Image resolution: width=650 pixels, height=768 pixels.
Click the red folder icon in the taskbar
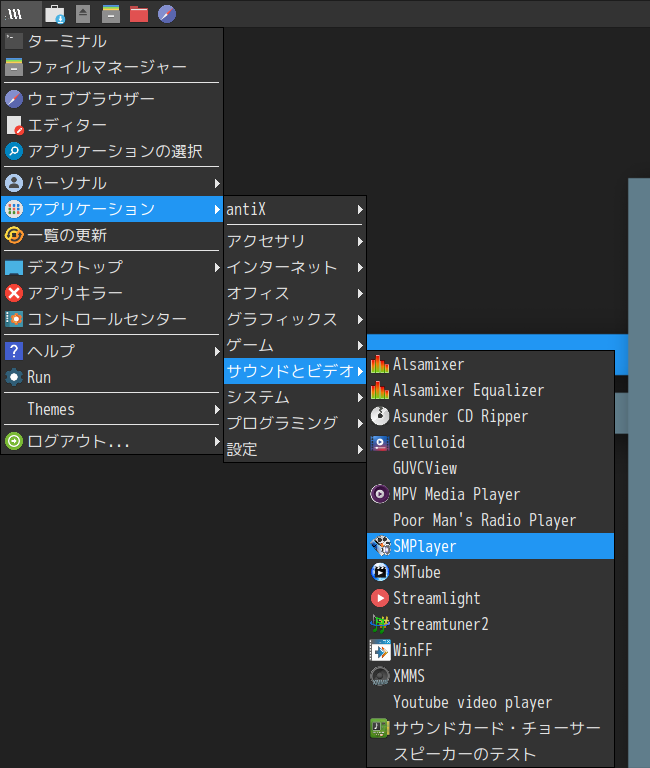(139, 14)
